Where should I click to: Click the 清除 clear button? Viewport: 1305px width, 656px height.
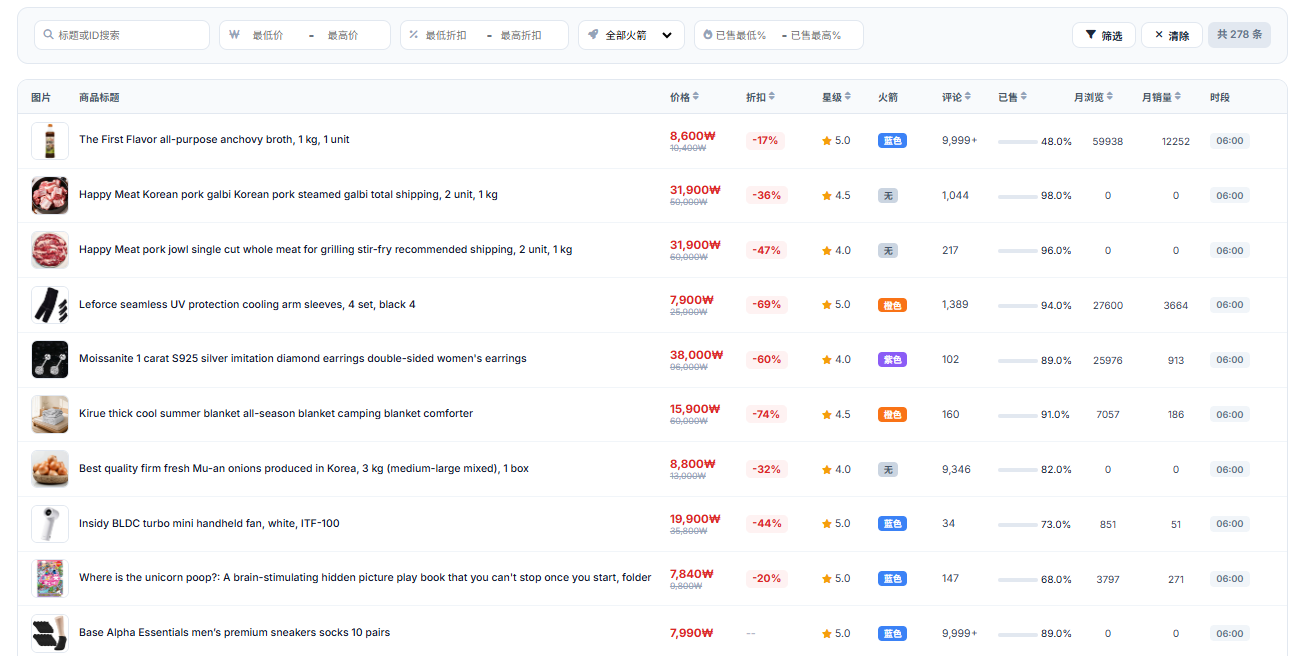[x=1172, y=35]
